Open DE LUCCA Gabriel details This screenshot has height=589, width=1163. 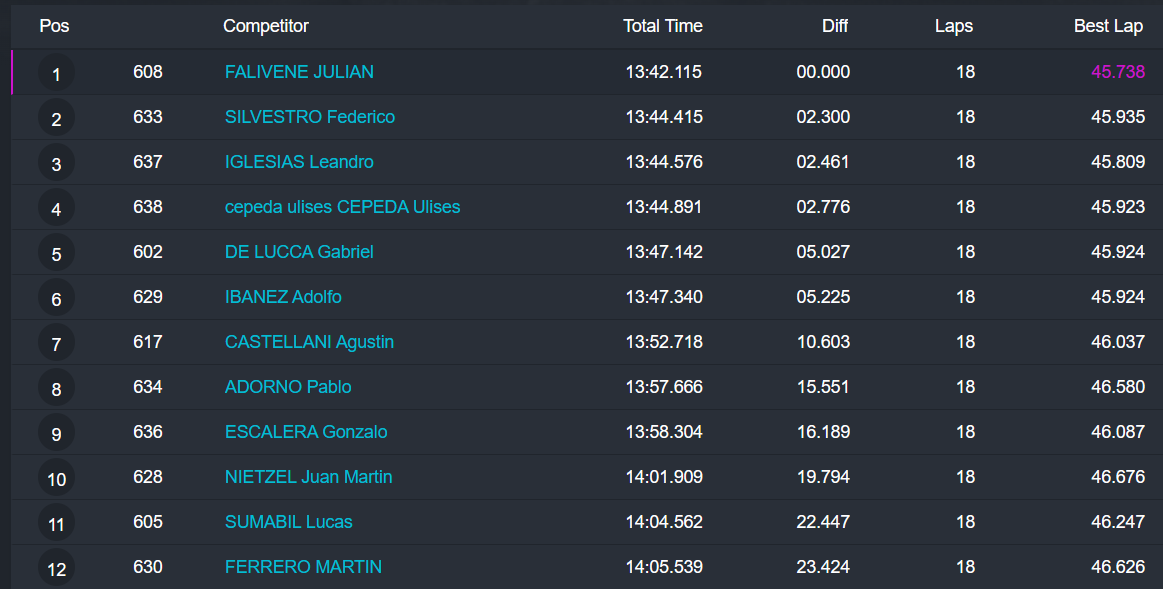(x=299, y=252)
